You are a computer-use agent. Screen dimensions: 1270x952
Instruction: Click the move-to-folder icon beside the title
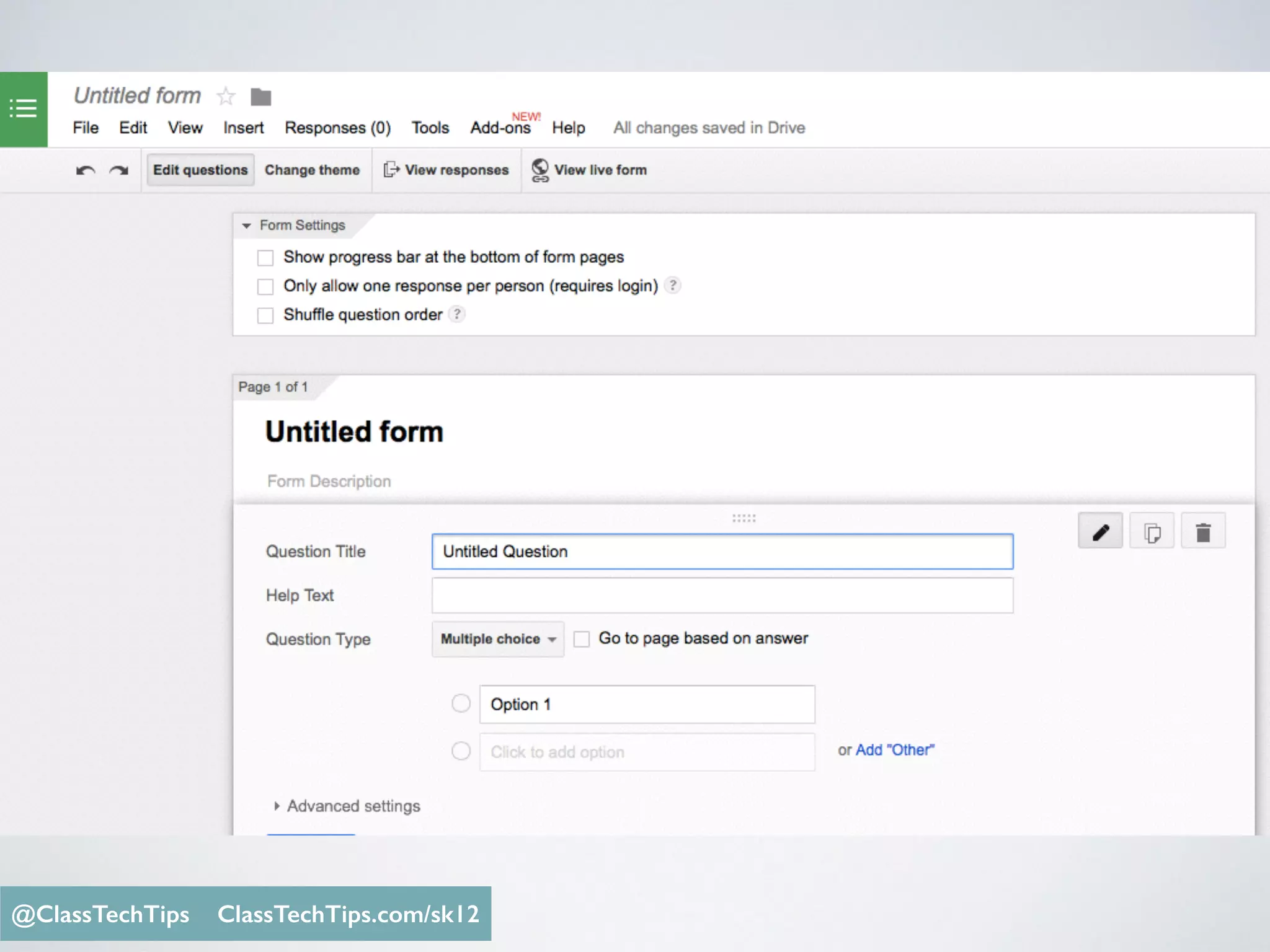point(260,97)
